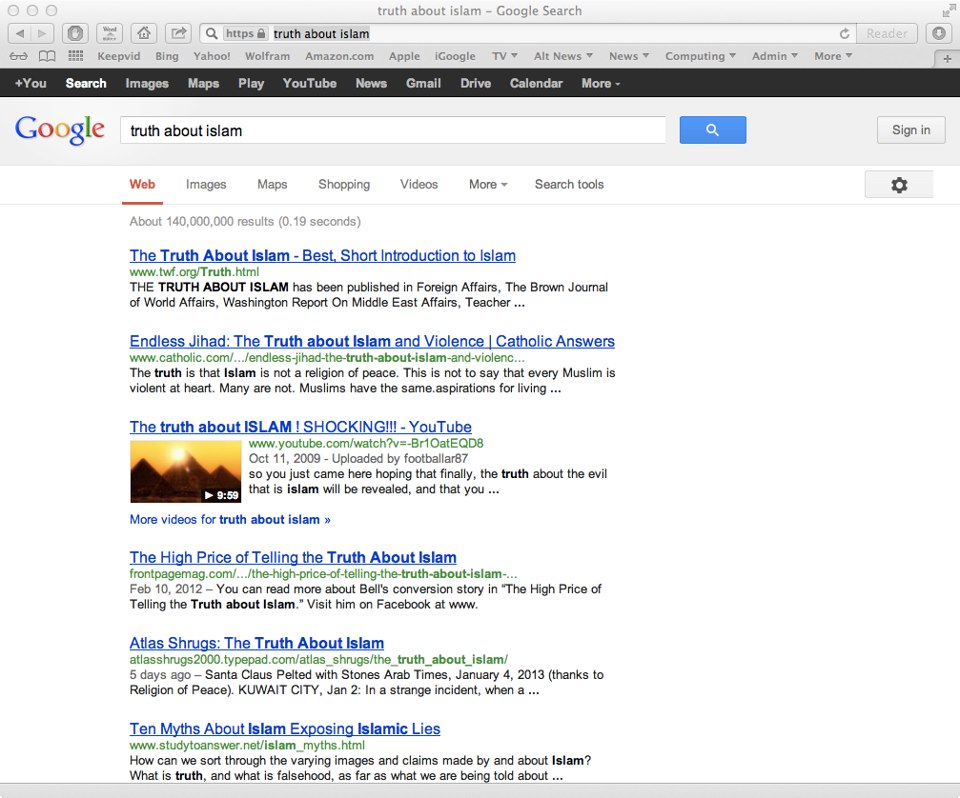Viewport: 960px width, 798px height.
Task: Open the Bing bookmark
Action: tap(167, 56)
